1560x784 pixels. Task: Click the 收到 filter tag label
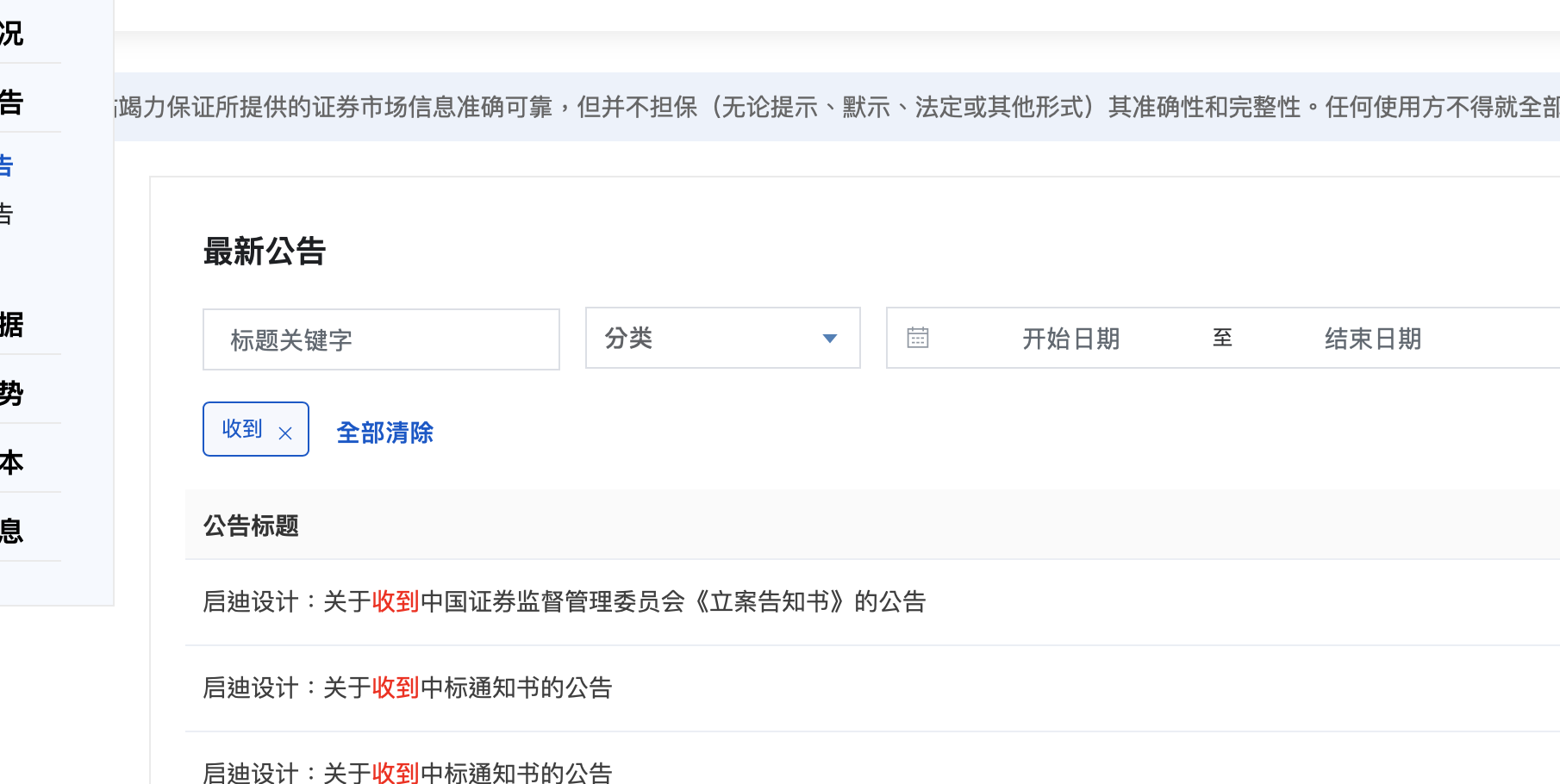coord(242,429)
